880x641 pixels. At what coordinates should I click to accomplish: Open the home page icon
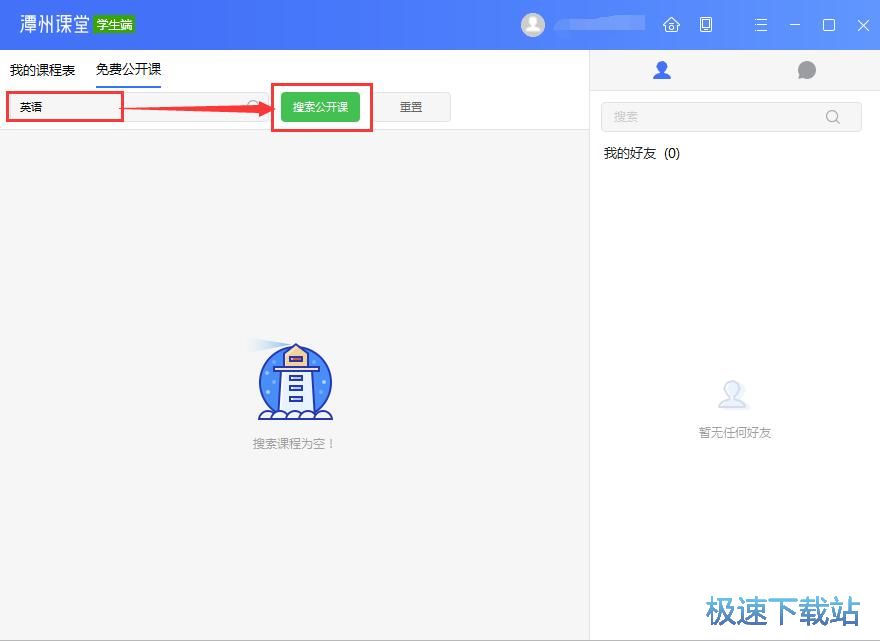point(671,25)
